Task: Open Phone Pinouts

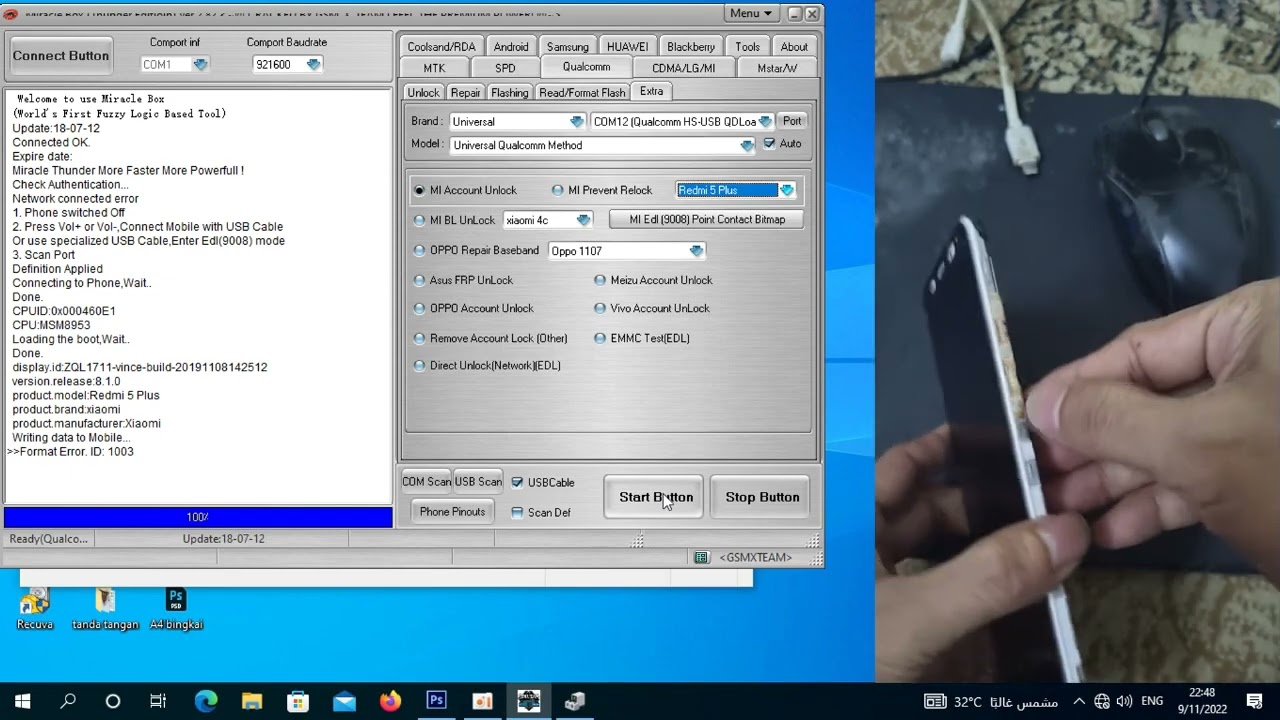Action: click(x=452, y=511)
